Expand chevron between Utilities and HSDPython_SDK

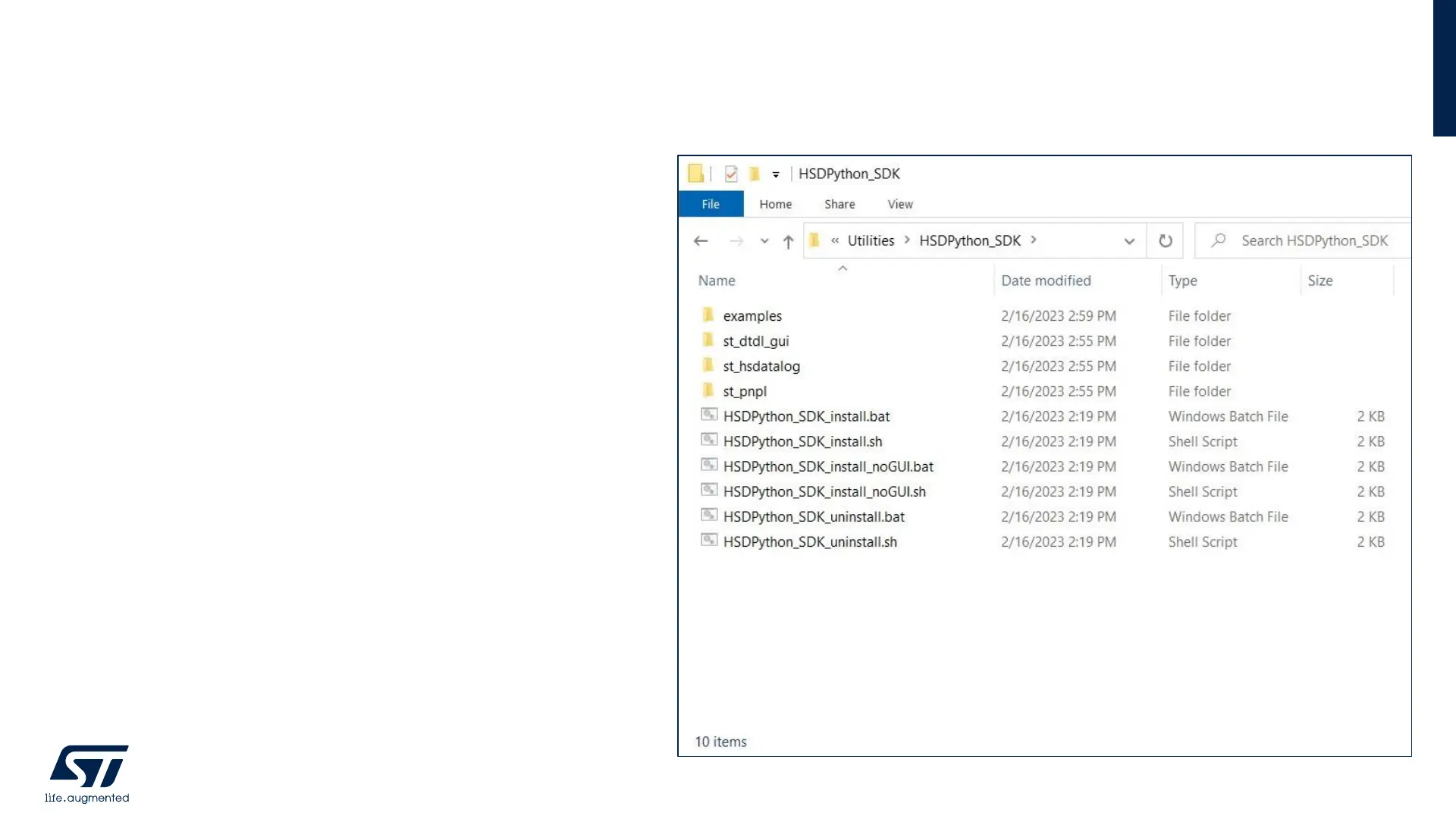906,240
